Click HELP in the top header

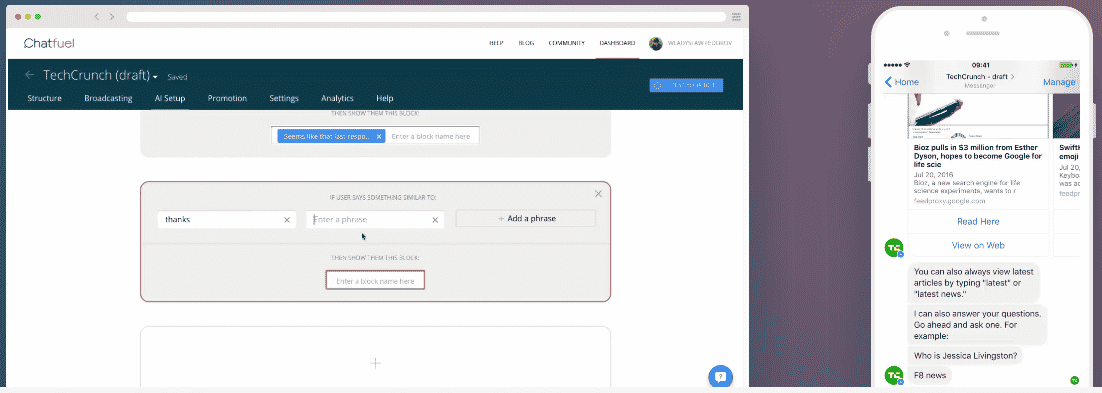click(496, 44)
